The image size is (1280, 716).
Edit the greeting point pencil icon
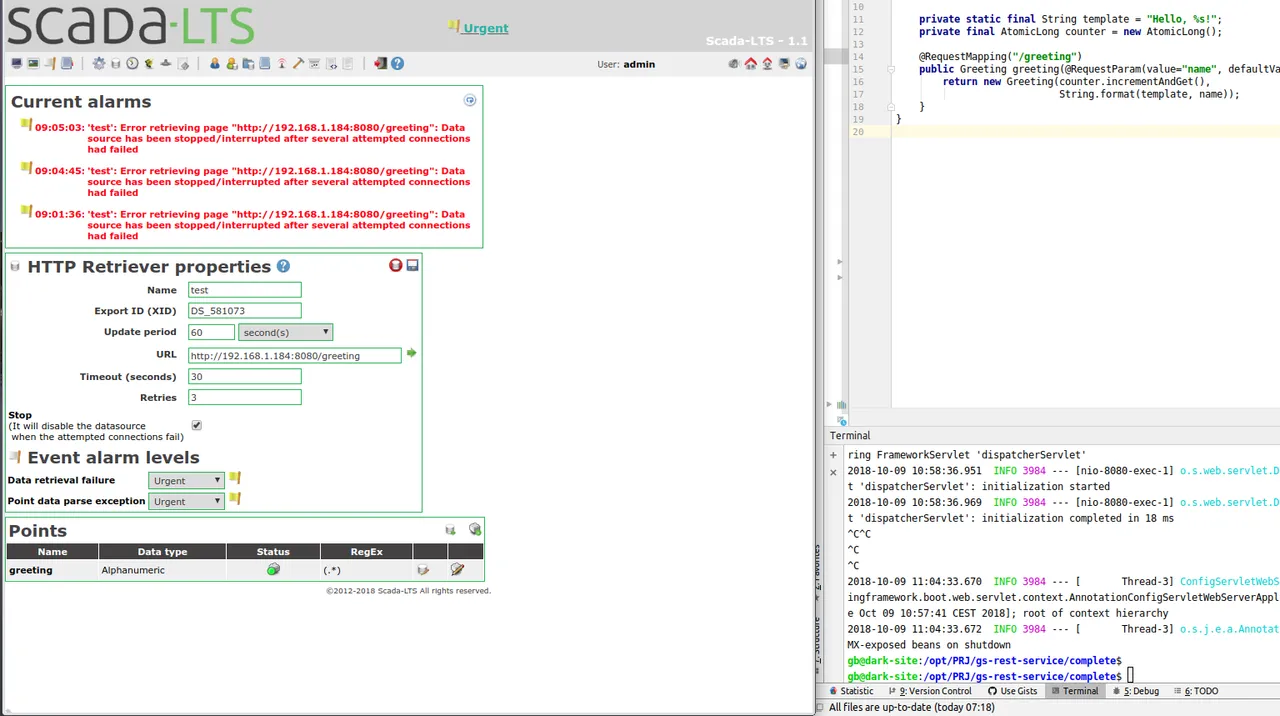(457, 569)
